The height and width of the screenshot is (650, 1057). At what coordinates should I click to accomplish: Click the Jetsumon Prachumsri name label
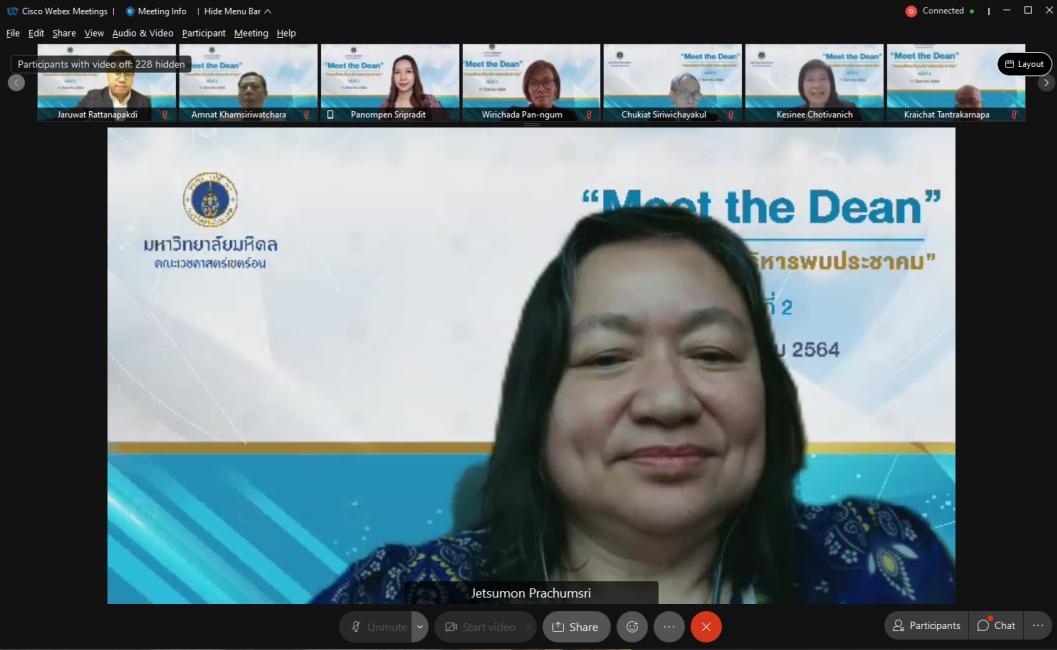pos(531,593)
